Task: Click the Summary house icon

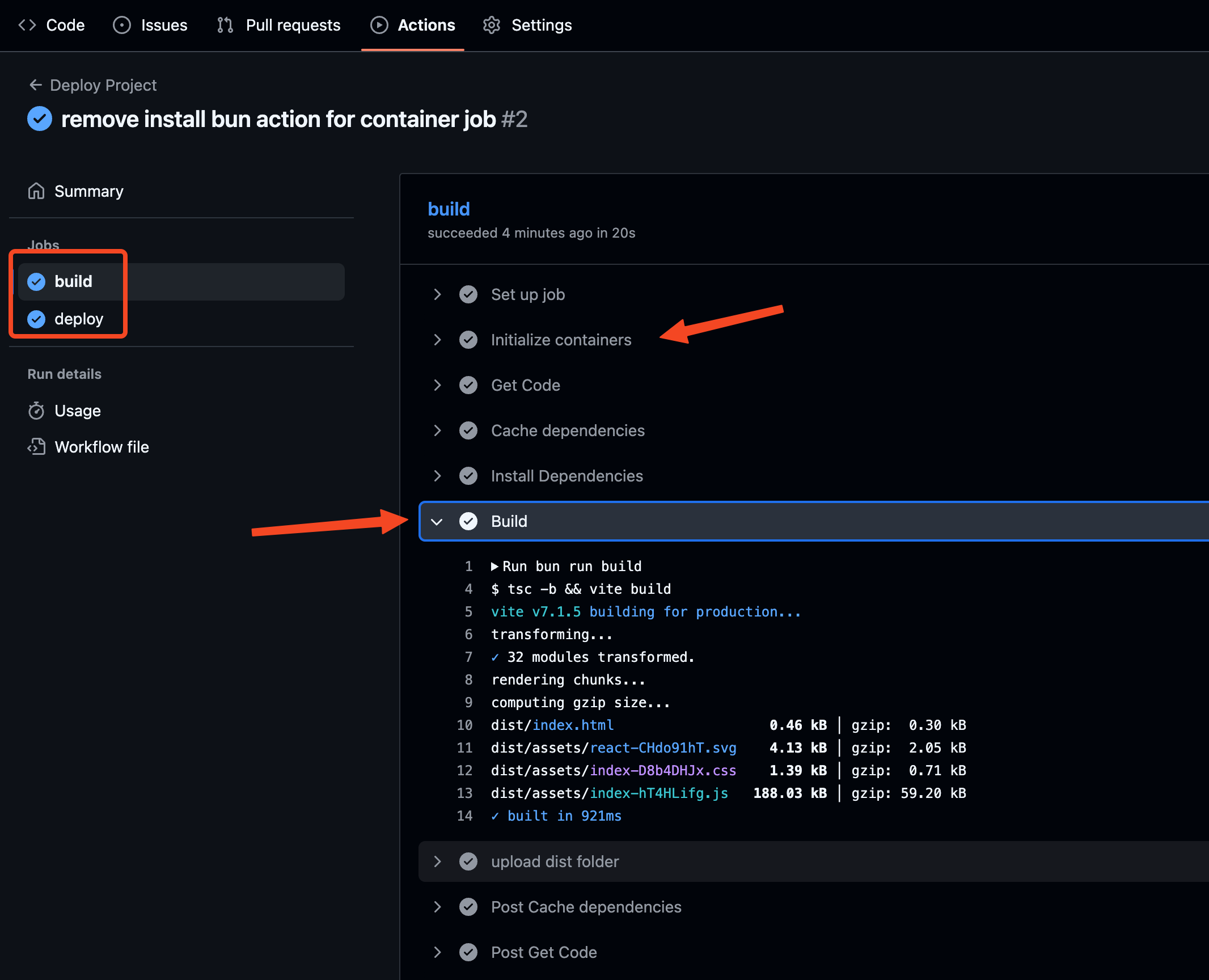Action: 36,191
